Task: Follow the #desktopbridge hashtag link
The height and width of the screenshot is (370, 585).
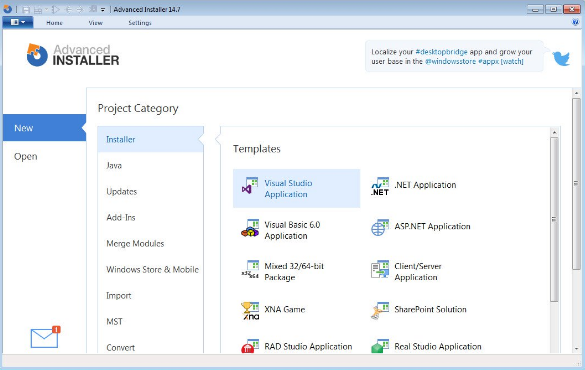Action: pyautogui.click(x=441, y=52)
